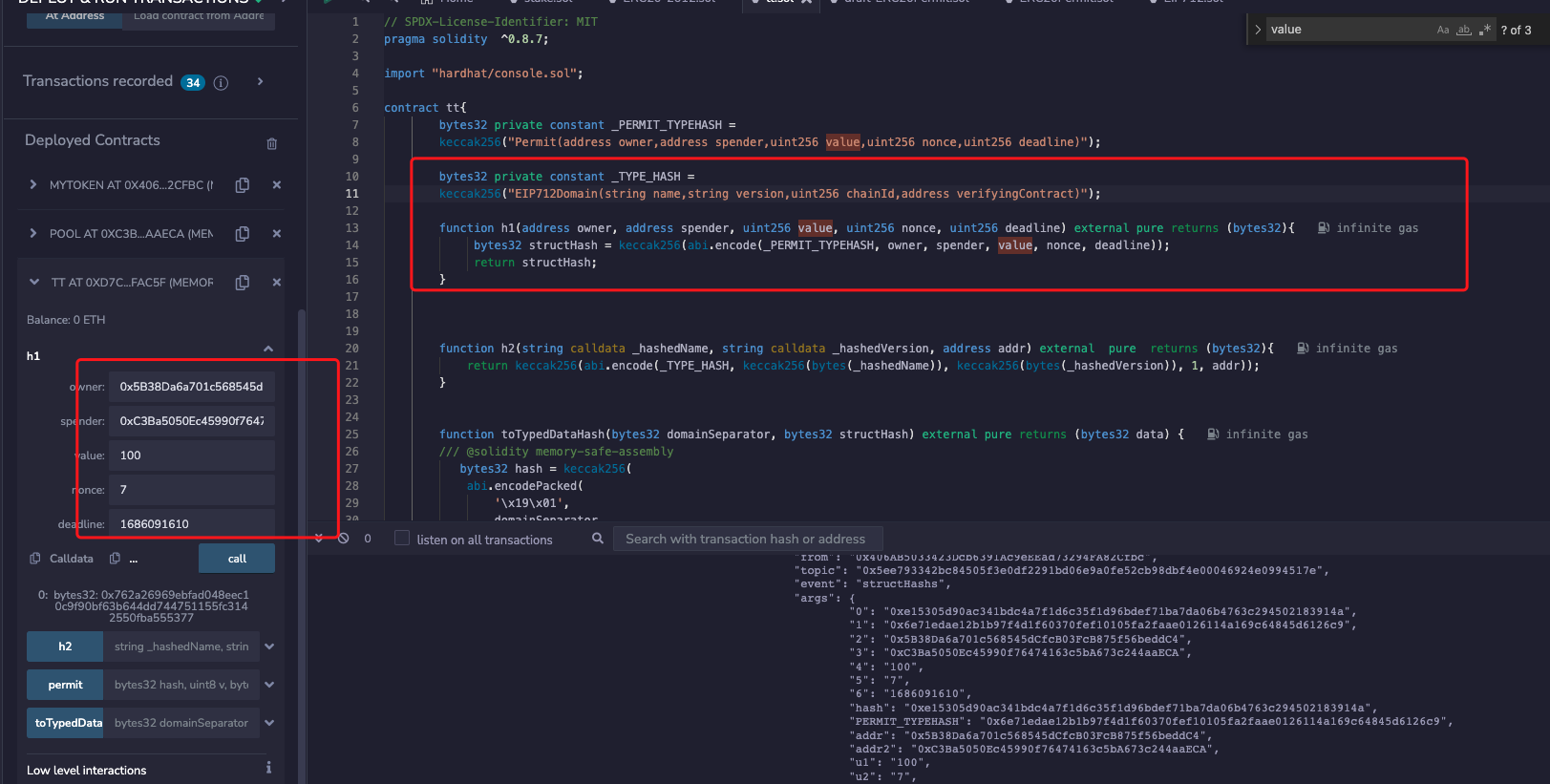Click gas estimate icon for function h2
Viewport: 1550px width, 784px height.
pos(1303,349)
